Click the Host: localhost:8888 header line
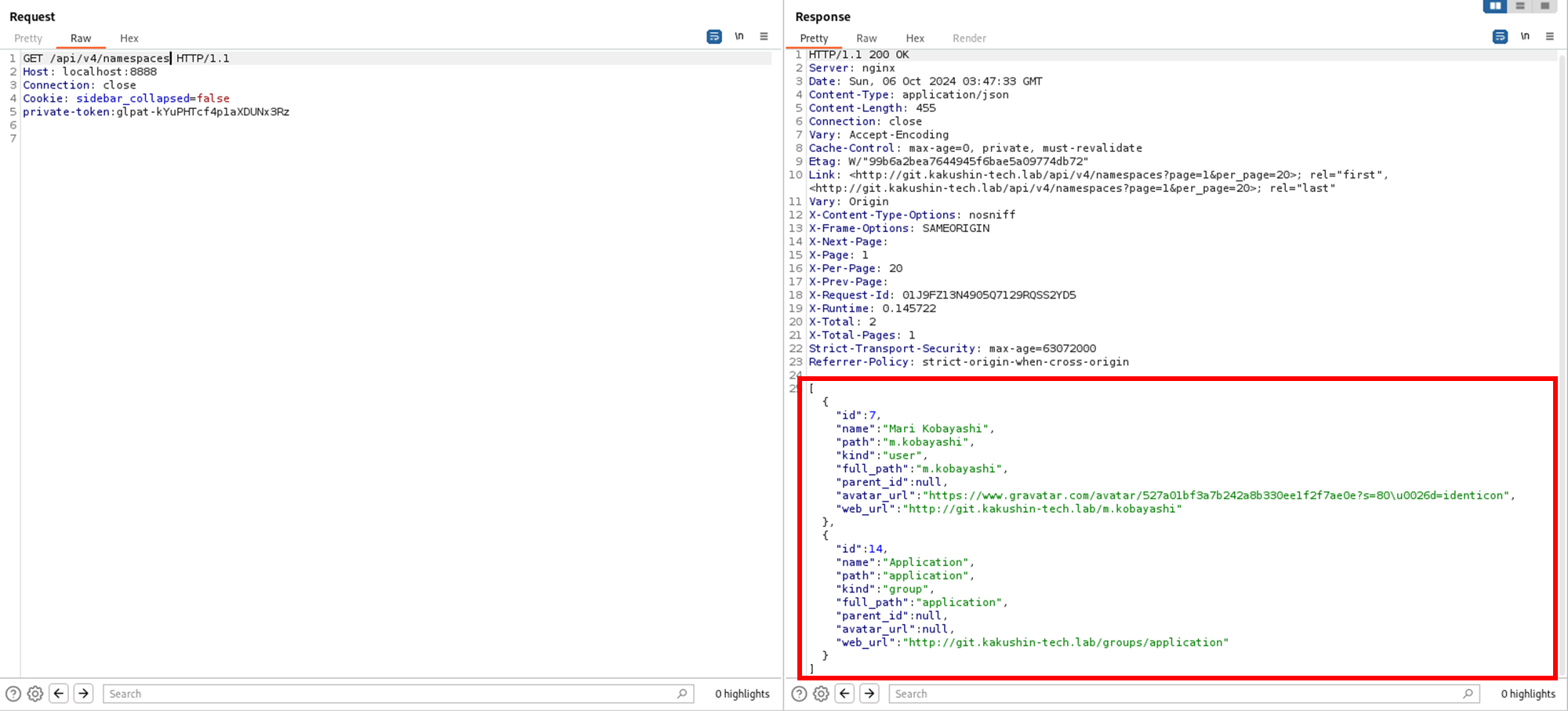The image size is (1568, 711). click(x=89, y=71)
